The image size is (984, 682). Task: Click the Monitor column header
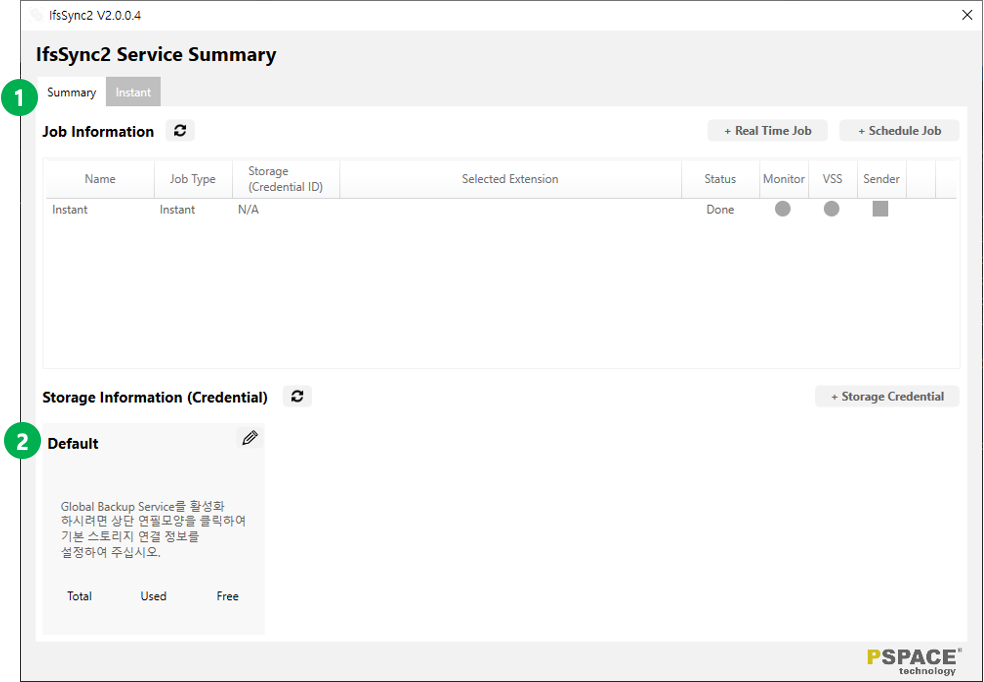click(x=784, y=179)
